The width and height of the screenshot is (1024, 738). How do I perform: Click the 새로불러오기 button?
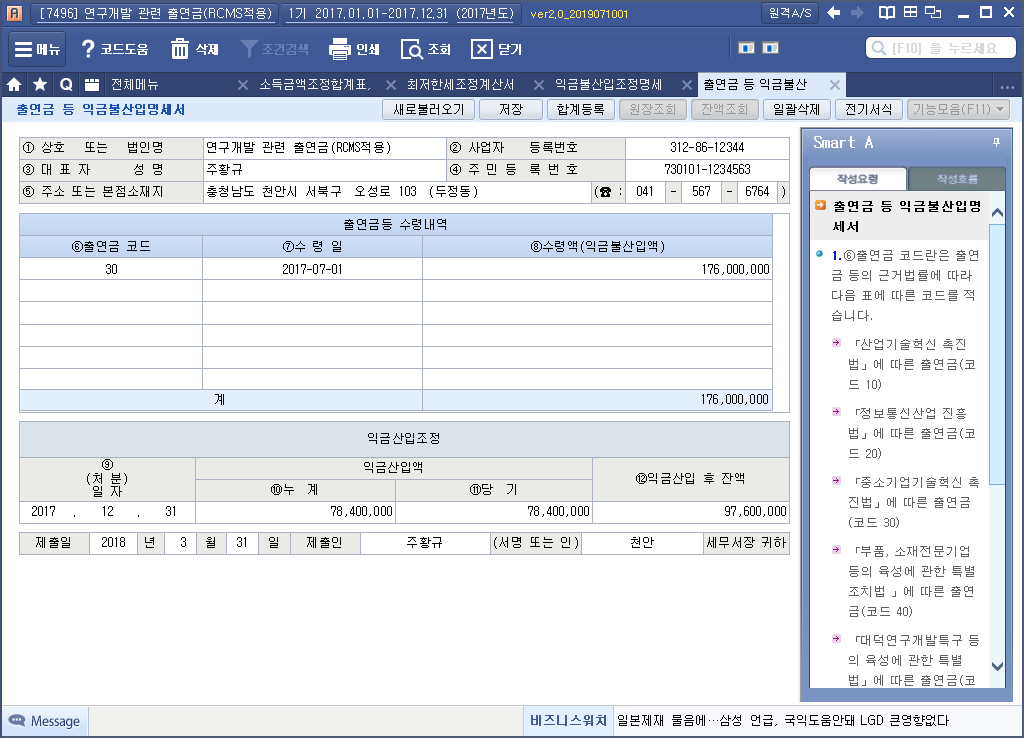click(x=428, y=110)
